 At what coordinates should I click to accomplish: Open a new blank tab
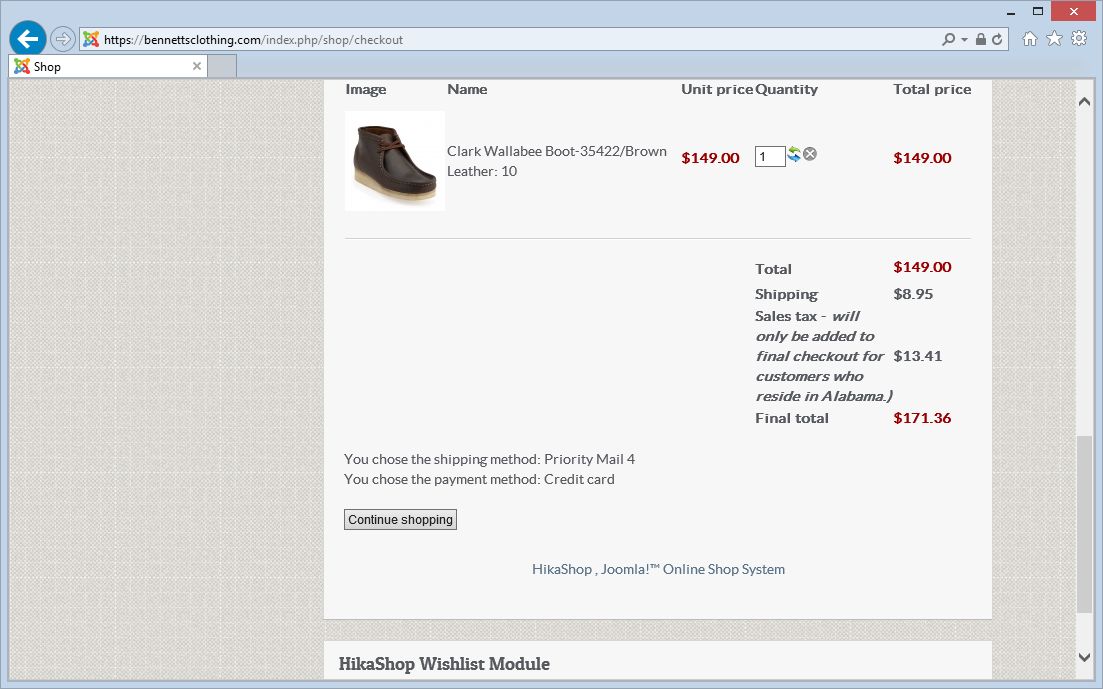click(x=222, y=66)
